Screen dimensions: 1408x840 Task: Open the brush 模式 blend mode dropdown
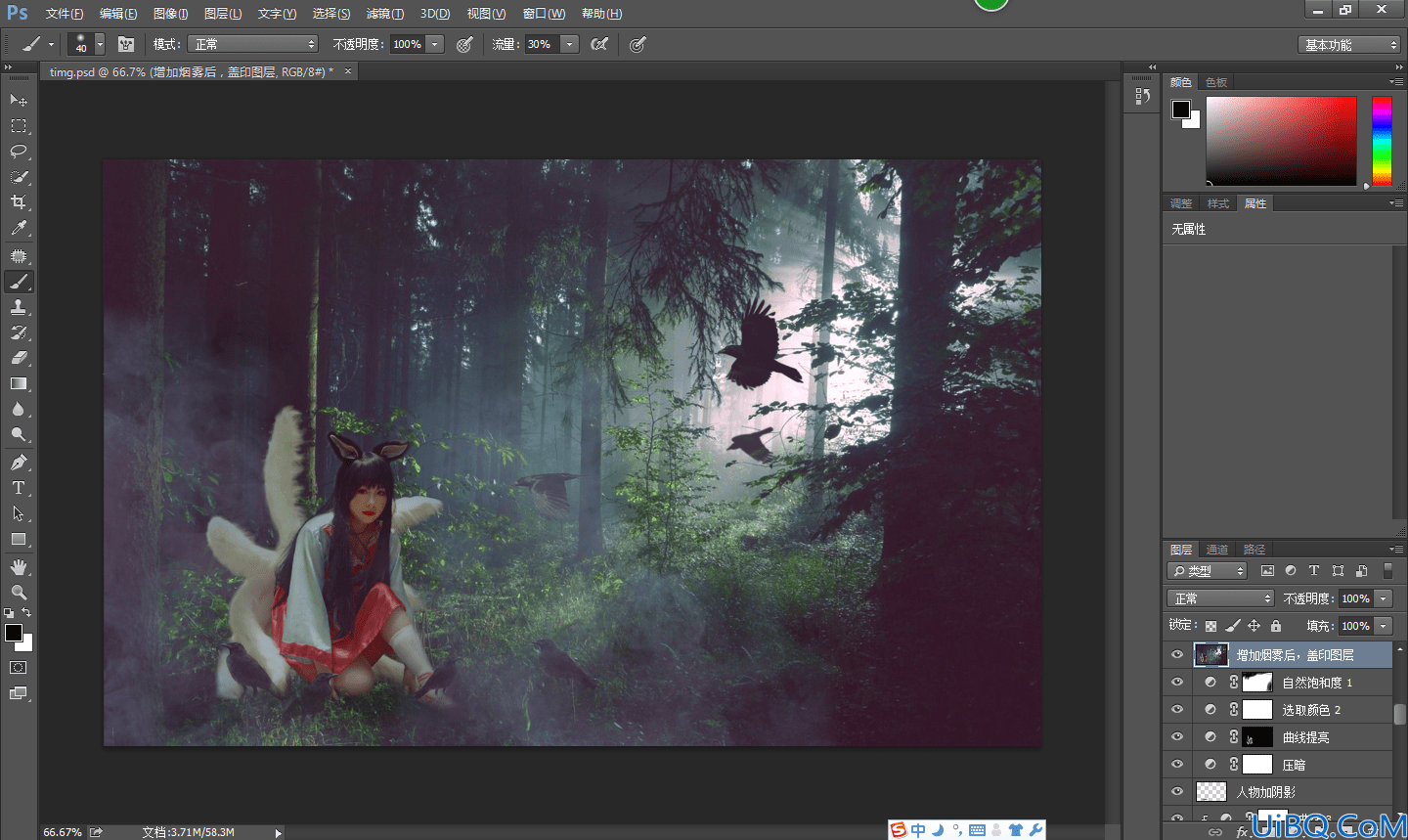[253, 44]
